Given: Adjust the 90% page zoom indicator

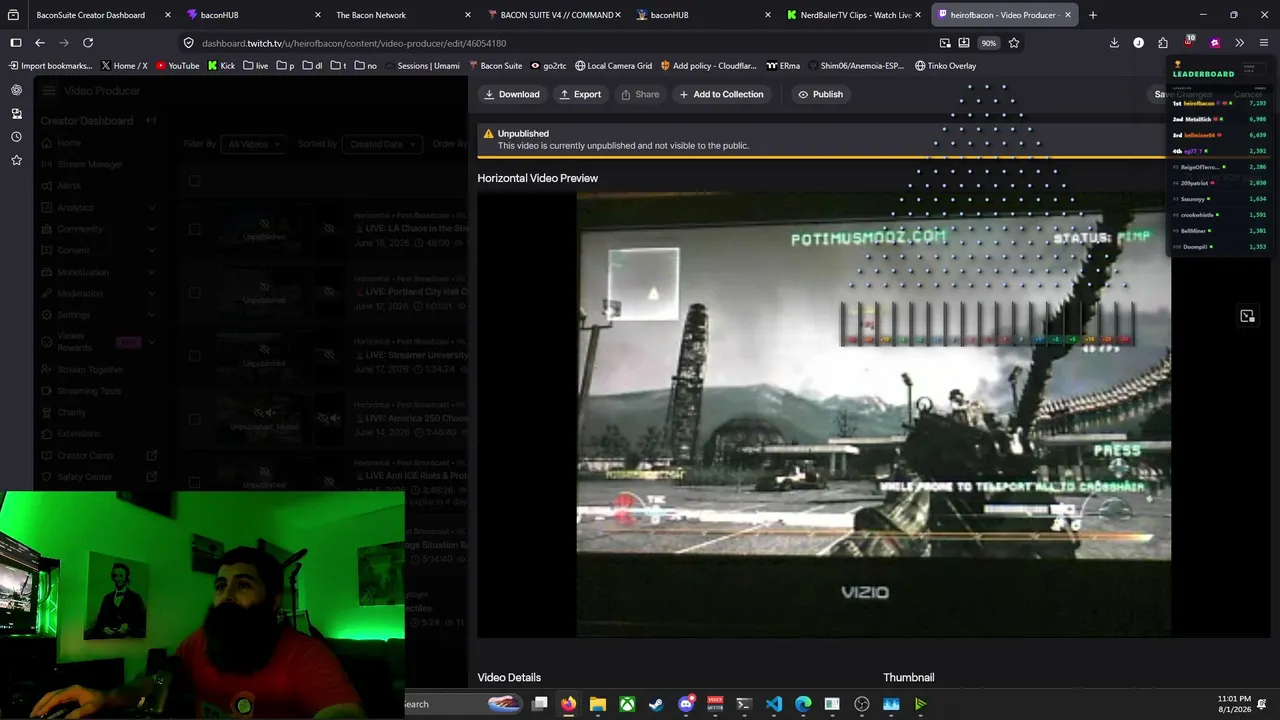Looking at the screenshot, I should click(988, 43).
